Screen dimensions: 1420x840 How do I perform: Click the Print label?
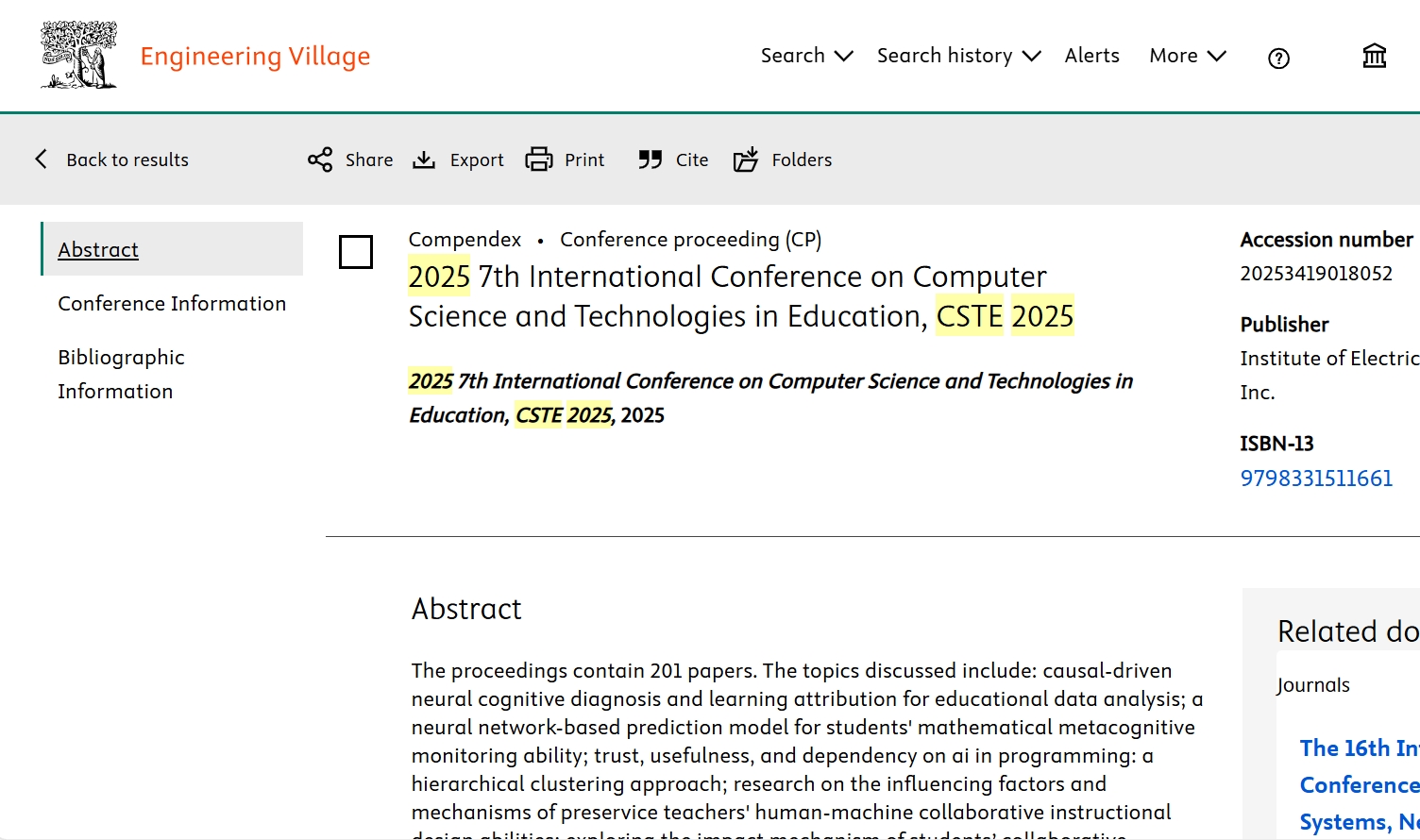click(x=584, y=160)
